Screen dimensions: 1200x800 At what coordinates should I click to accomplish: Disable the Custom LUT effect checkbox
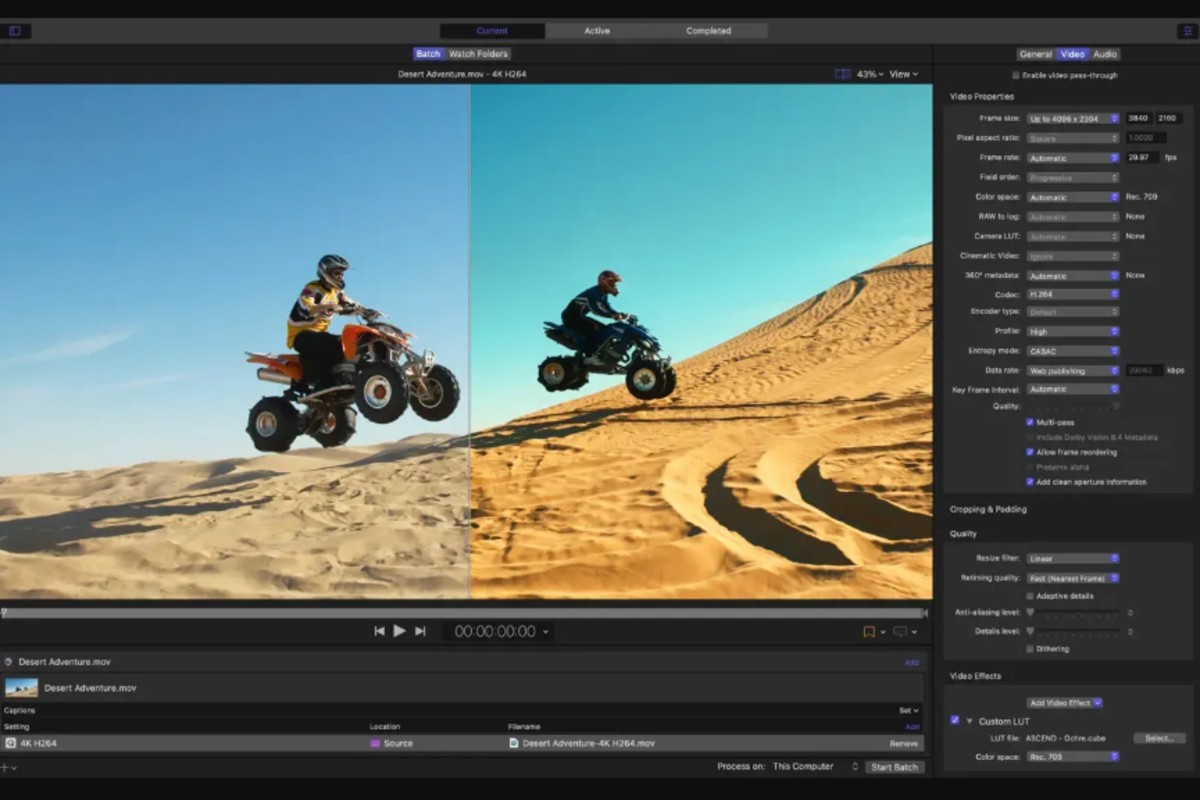pyautogui.click(x=955, y=720)
